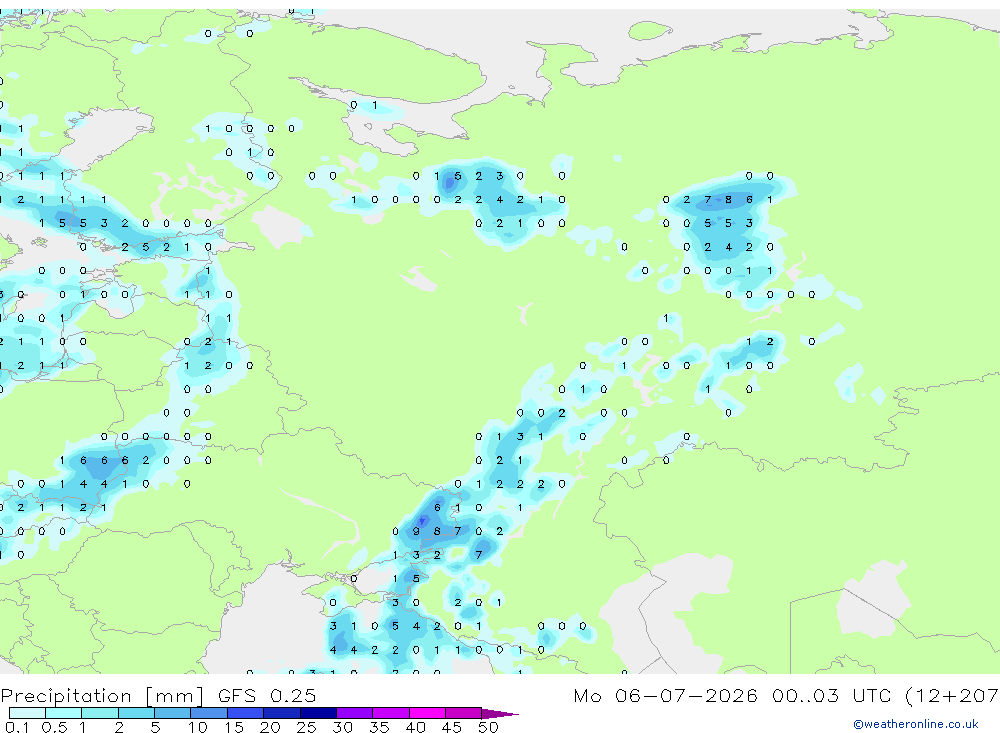Viewport: 1000px width, 733px height.
Task: Click the 'Precipitation [mm]' title text
Action: pyautogui.click(x=102, y=696)
